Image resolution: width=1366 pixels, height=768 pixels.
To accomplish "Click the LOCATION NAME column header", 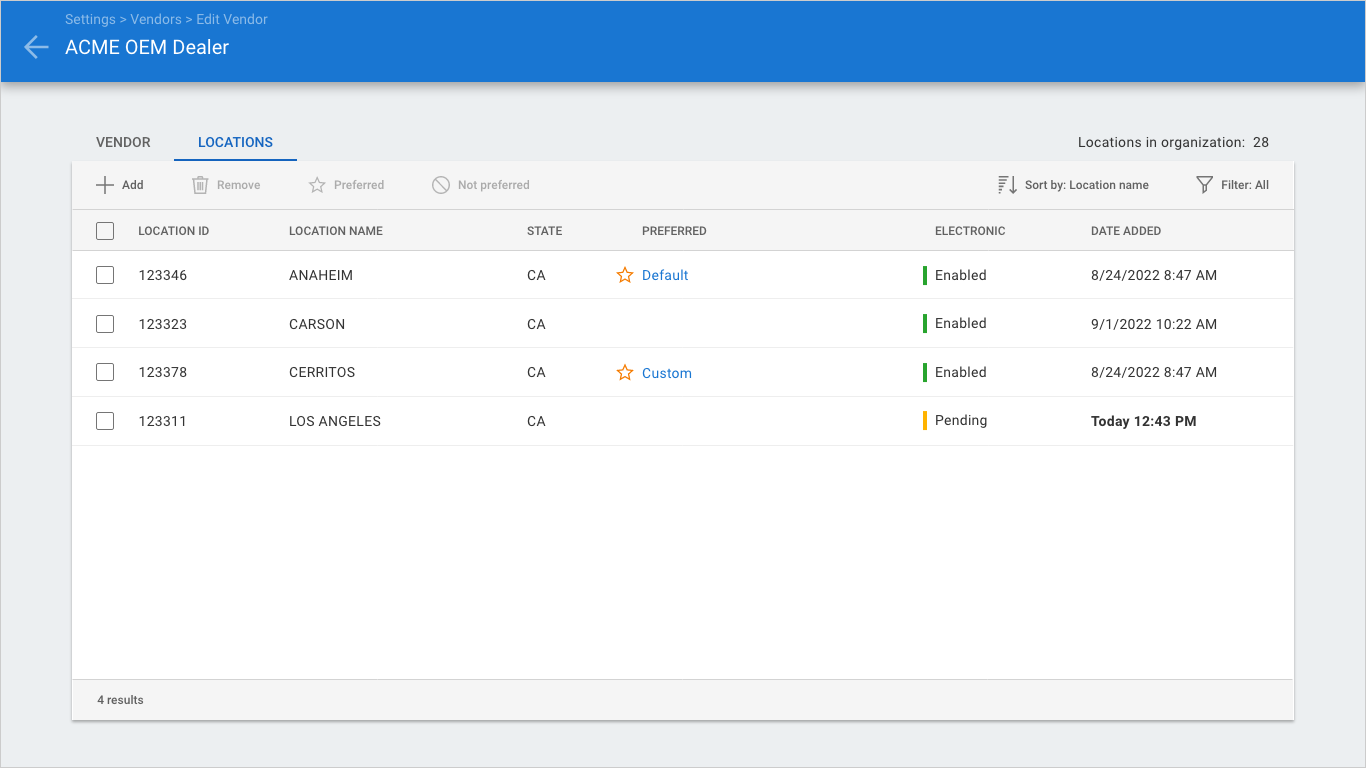I will click(336, 231).
